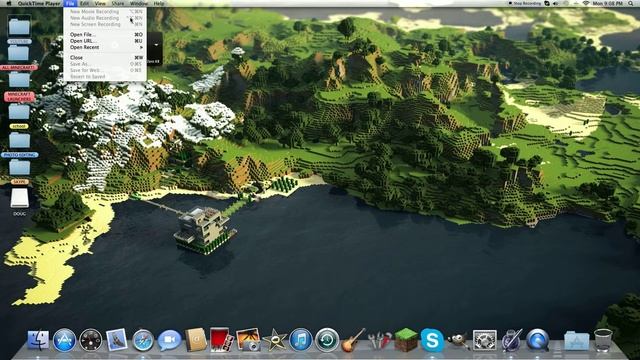
Task: Launch Minecraft grass block in dock
Action: pyautogui.click(x=406, y=340)
